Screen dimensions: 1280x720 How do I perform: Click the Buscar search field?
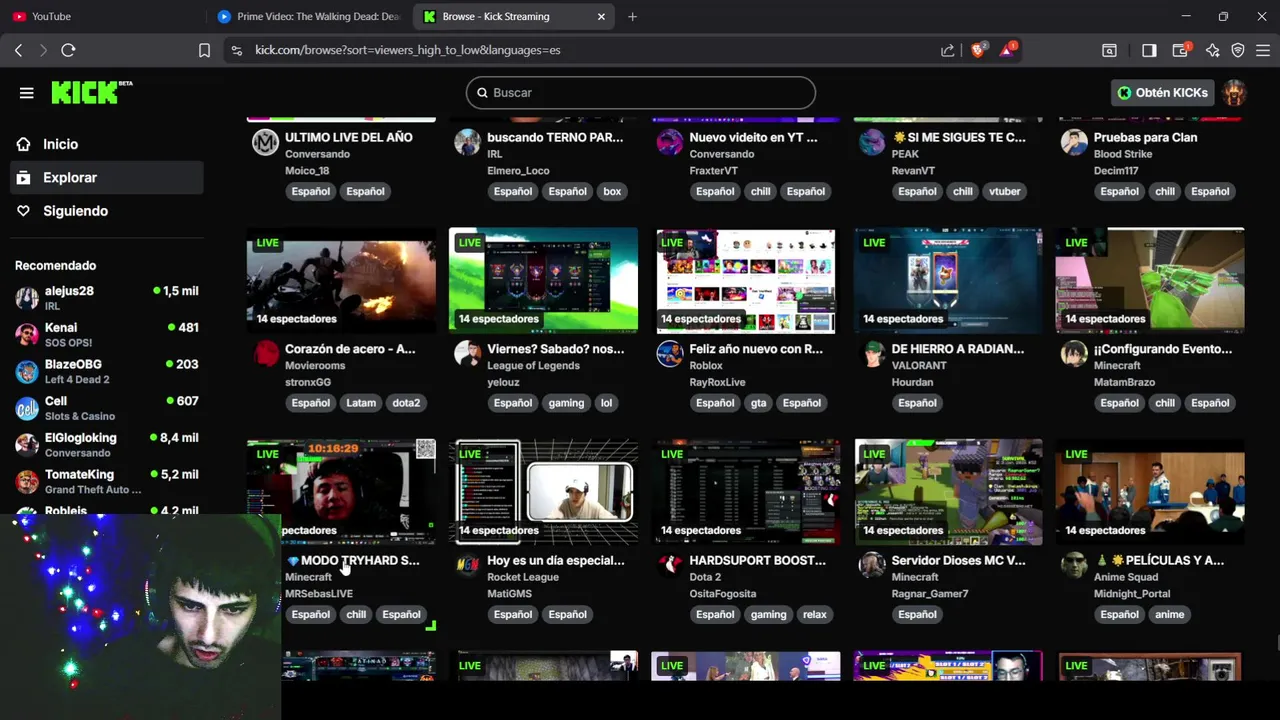(640, 93)
